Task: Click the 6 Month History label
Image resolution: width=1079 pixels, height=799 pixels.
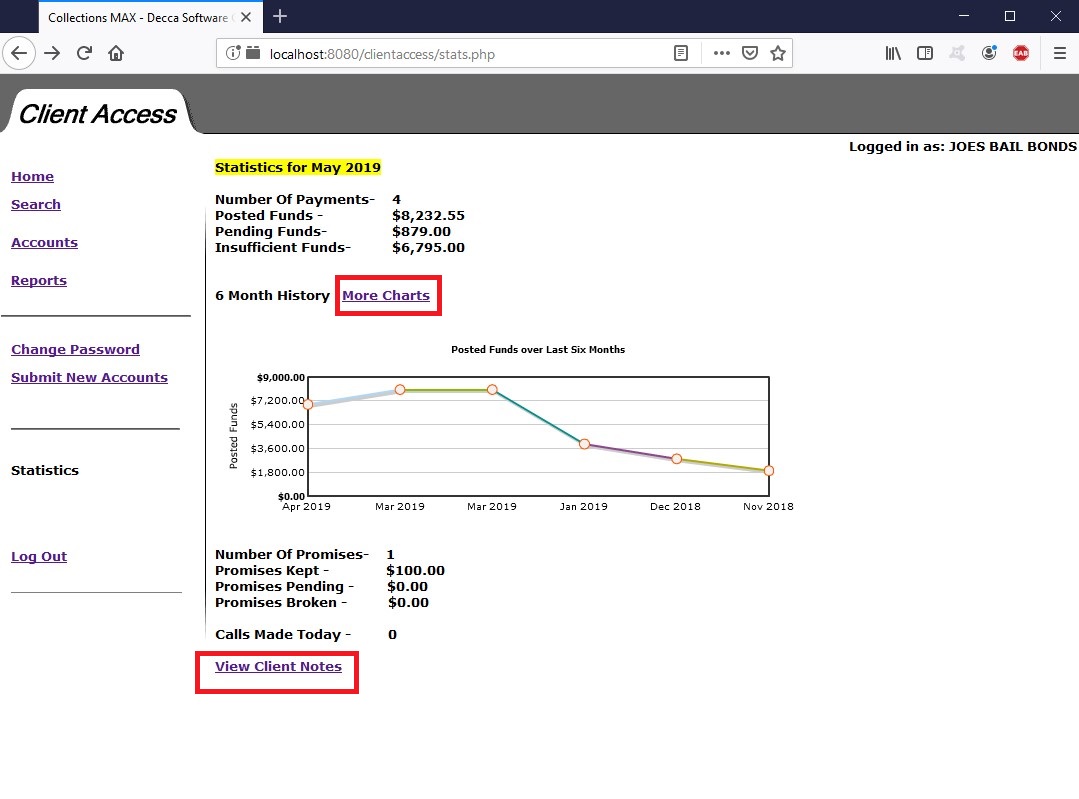Action: [272, 295]
